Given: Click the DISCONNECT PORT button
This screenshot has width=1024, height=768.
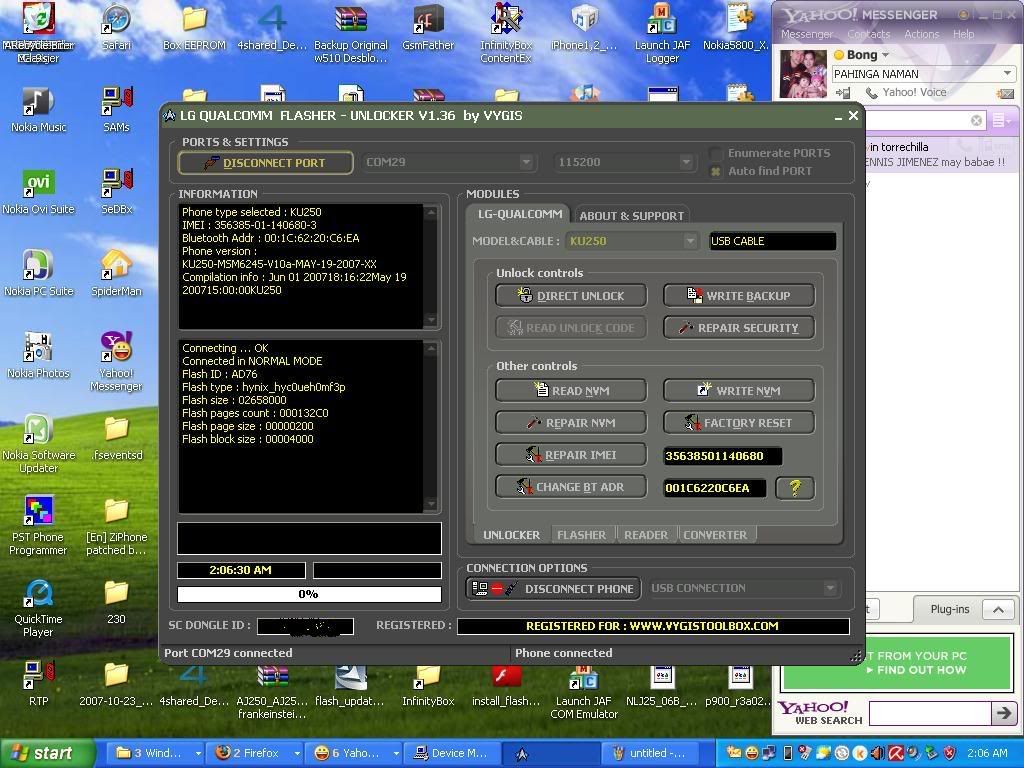Looking at the screenshot, I should pos(266,163).
